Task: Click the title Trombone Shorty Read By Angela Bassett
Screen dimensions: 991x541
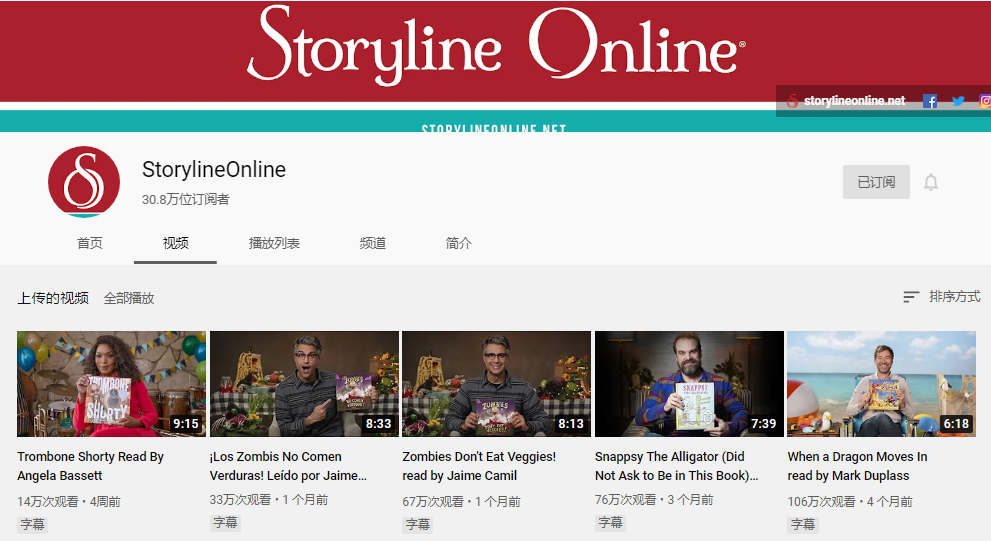Action: (x=90, y=466)
